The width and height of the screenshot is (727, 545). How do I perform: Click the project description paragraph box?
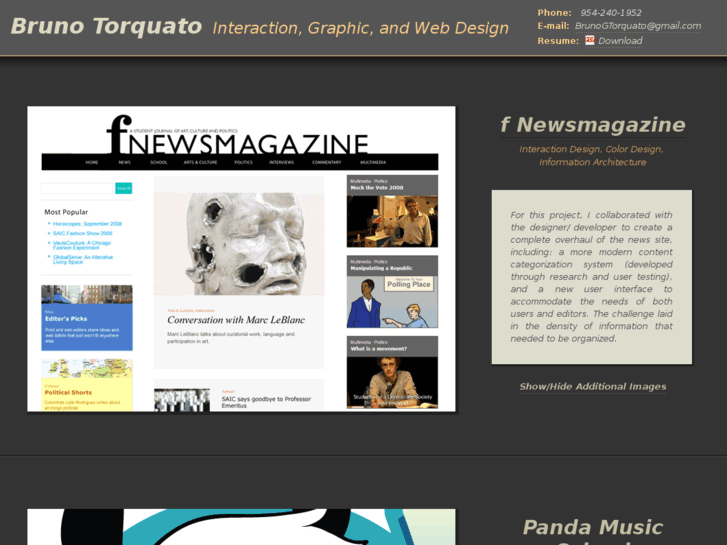click(592, 277)
